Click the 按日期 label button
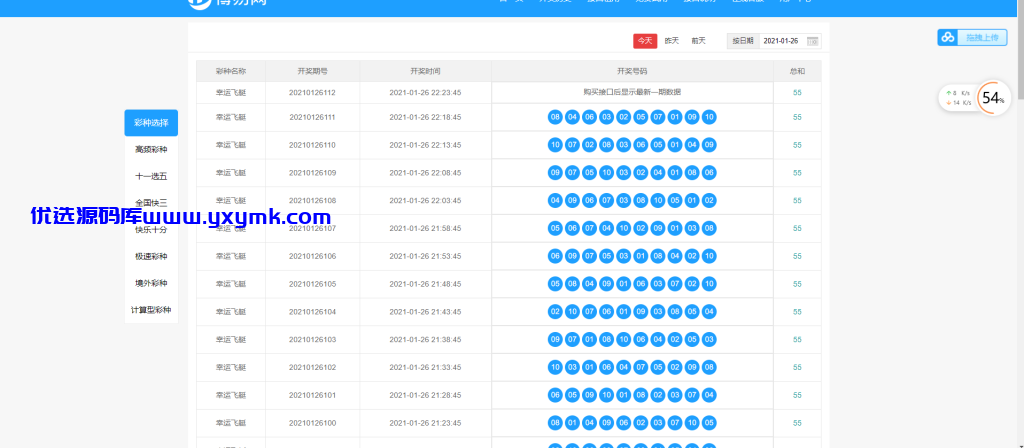The height and width of the screenshot is (448, 1024). [743, 40]
